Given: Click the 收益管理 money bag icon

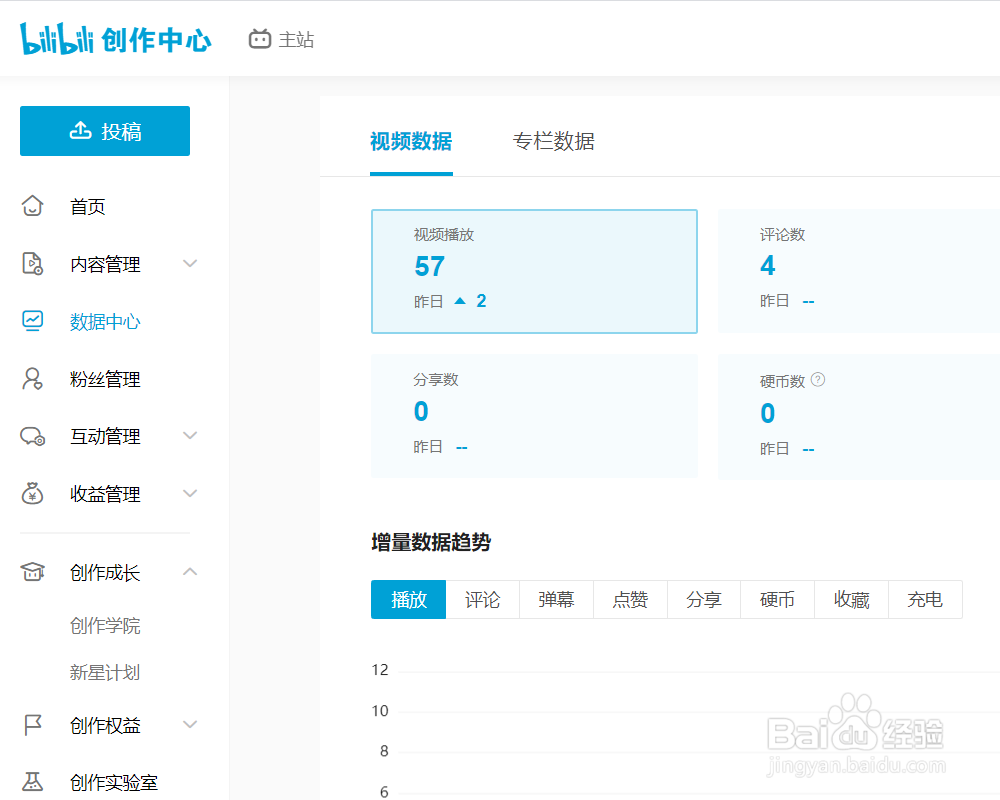Looking at the screenshot, I should click(33, 494).
